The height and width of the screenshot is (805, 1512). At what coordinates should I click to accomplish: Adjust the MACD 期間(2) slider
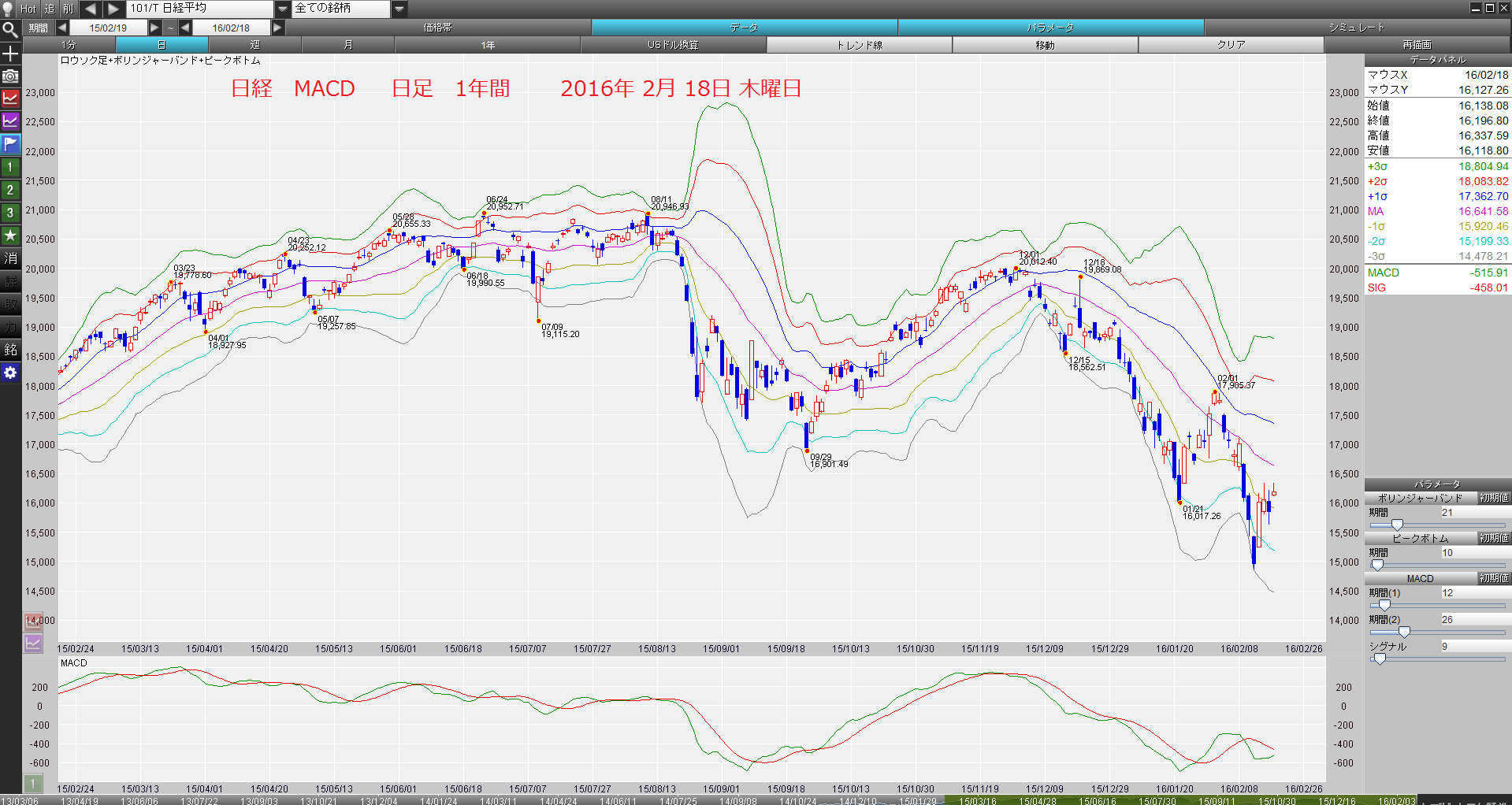[1438, 632]
